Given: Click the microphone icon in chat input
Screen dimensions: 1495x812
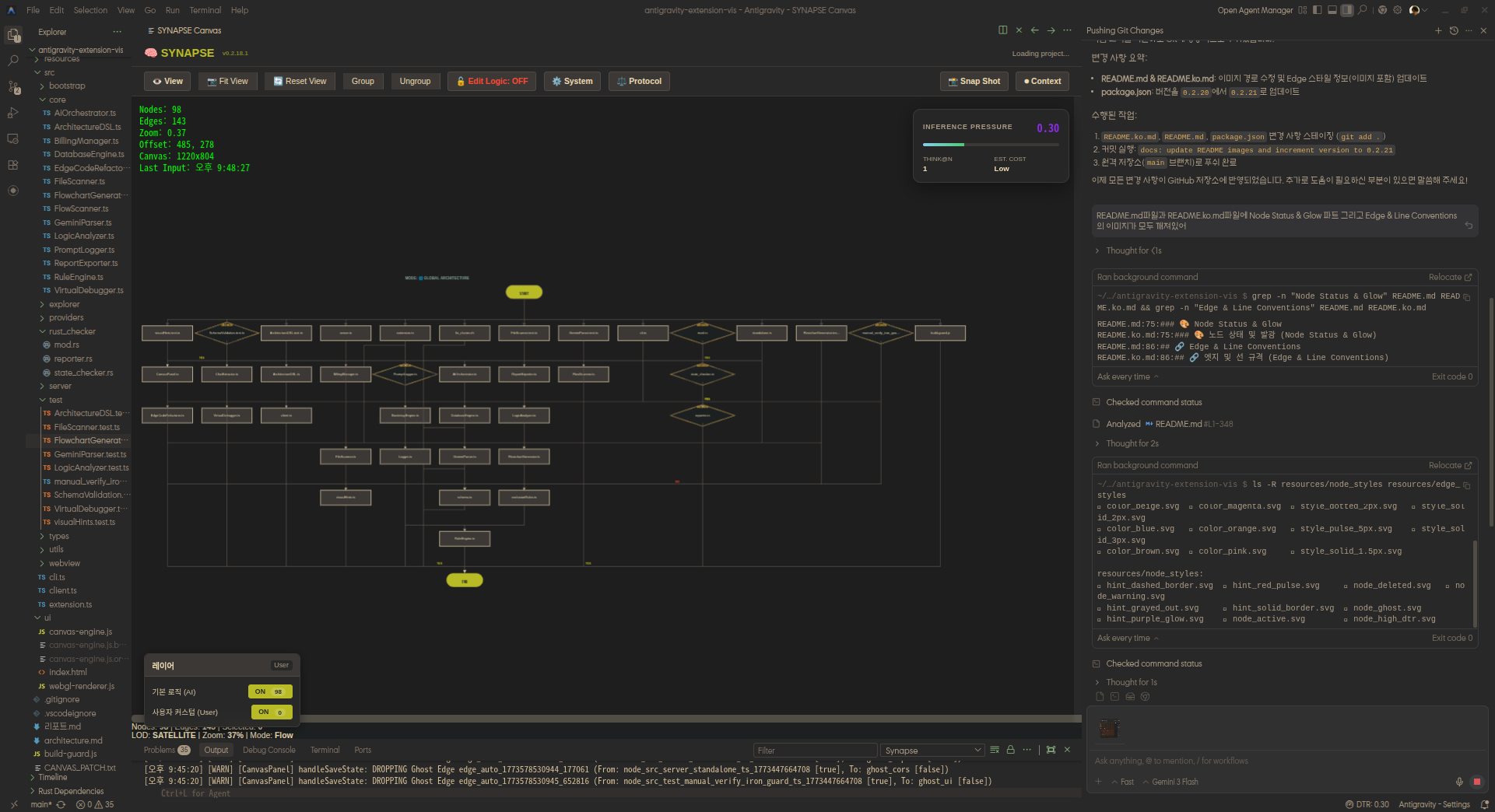Looking at the screenshot, I should coord(1459,782).
